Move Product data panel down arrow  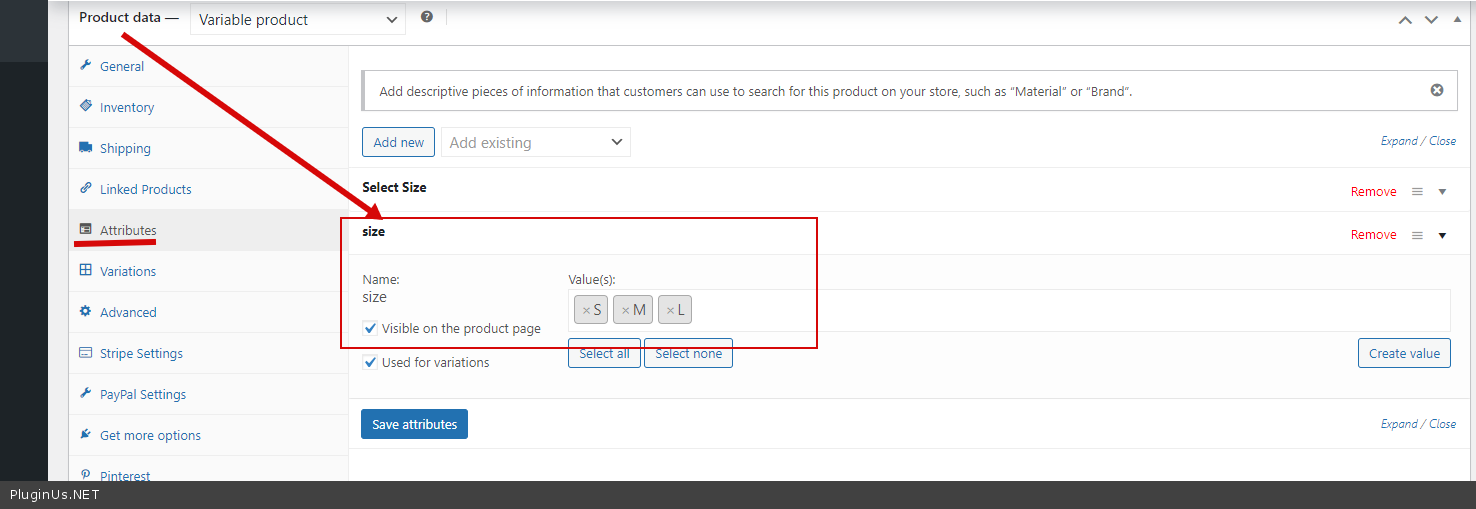click(x=1432, y=20)
